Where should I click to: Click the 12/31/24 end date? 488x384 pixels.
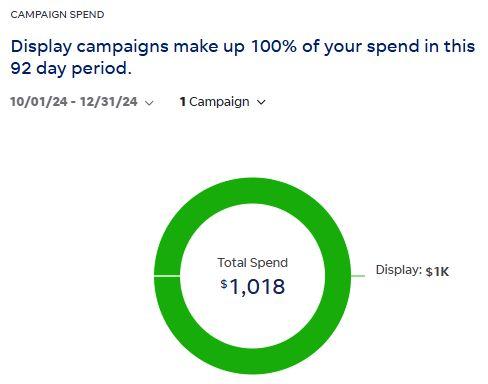point(109,102)
